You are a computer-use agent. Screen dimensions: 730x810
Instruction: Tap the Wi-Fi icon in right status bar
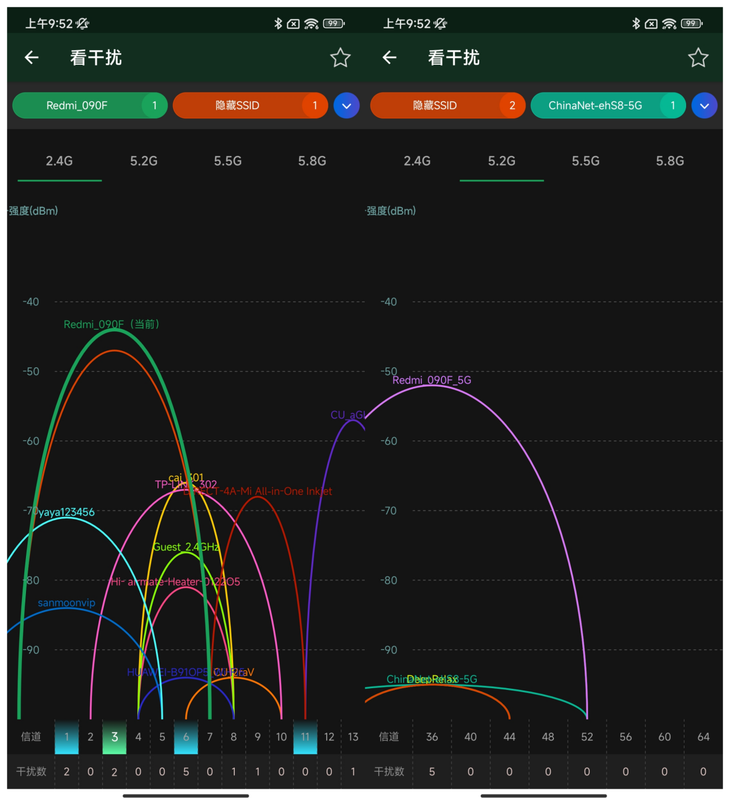click(669, 23)
